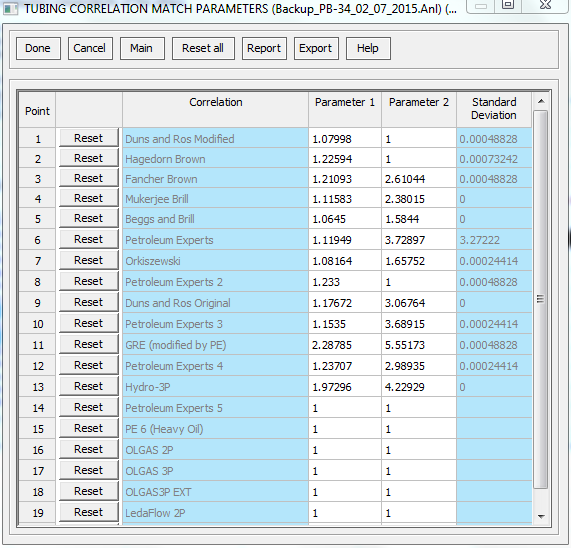Edit Parameter 2 value 2.98935
571x548 pixels.
pos(419,366)
